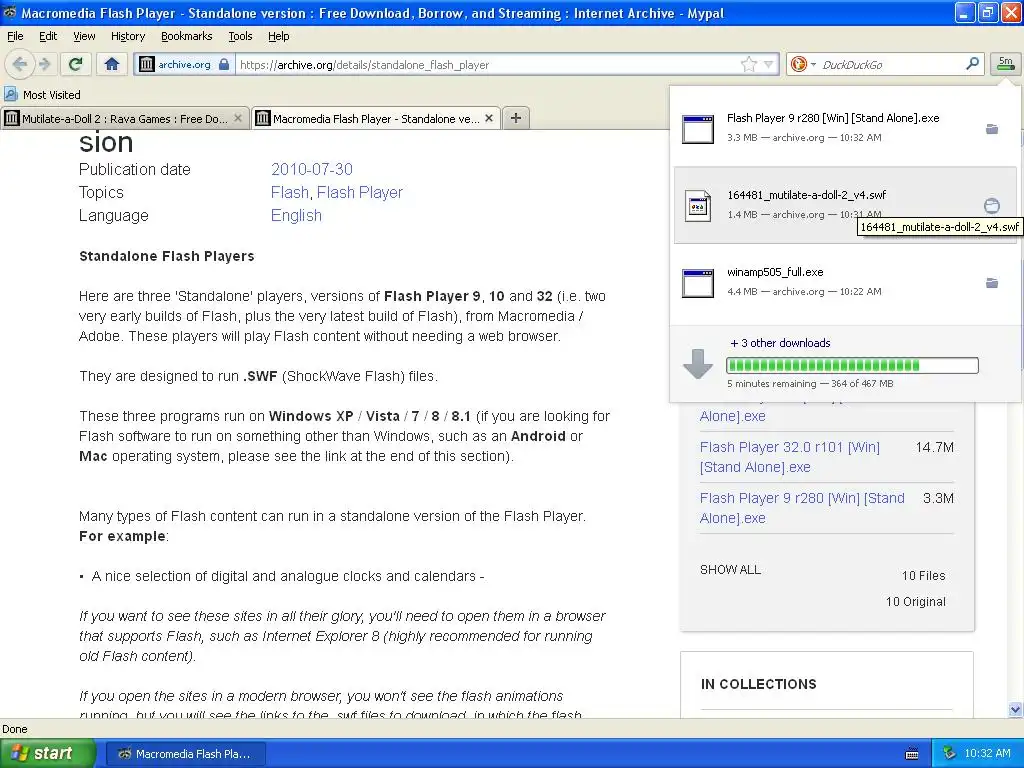Open the Help menu

point(278,36)
